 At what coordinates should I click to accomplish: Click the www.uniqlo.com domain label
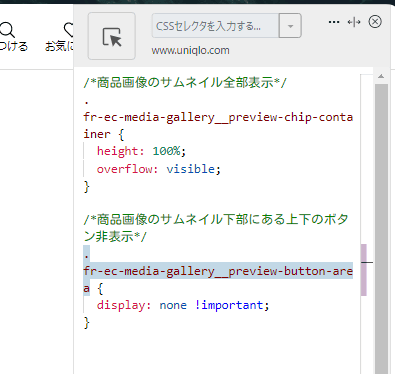[190, 50]
